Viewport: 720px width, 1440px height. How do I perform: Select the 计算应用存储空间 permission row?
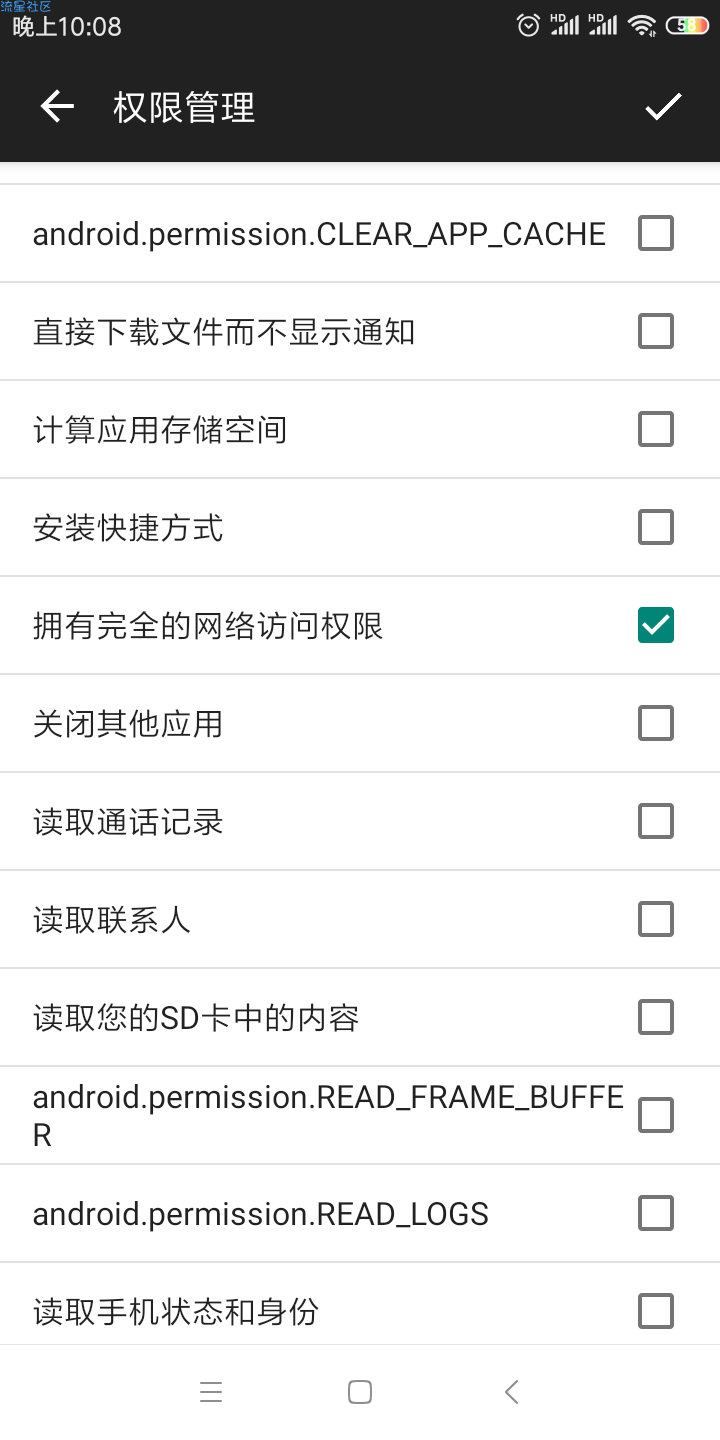pos(360,430)
